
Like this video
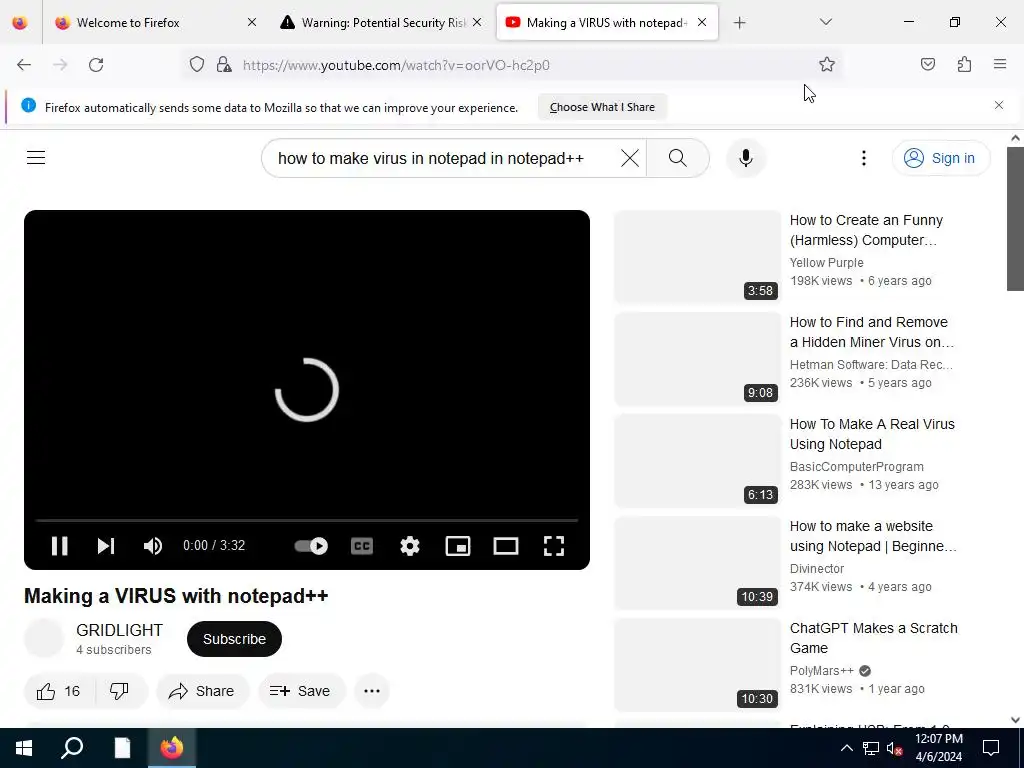(x=59, y=691)
